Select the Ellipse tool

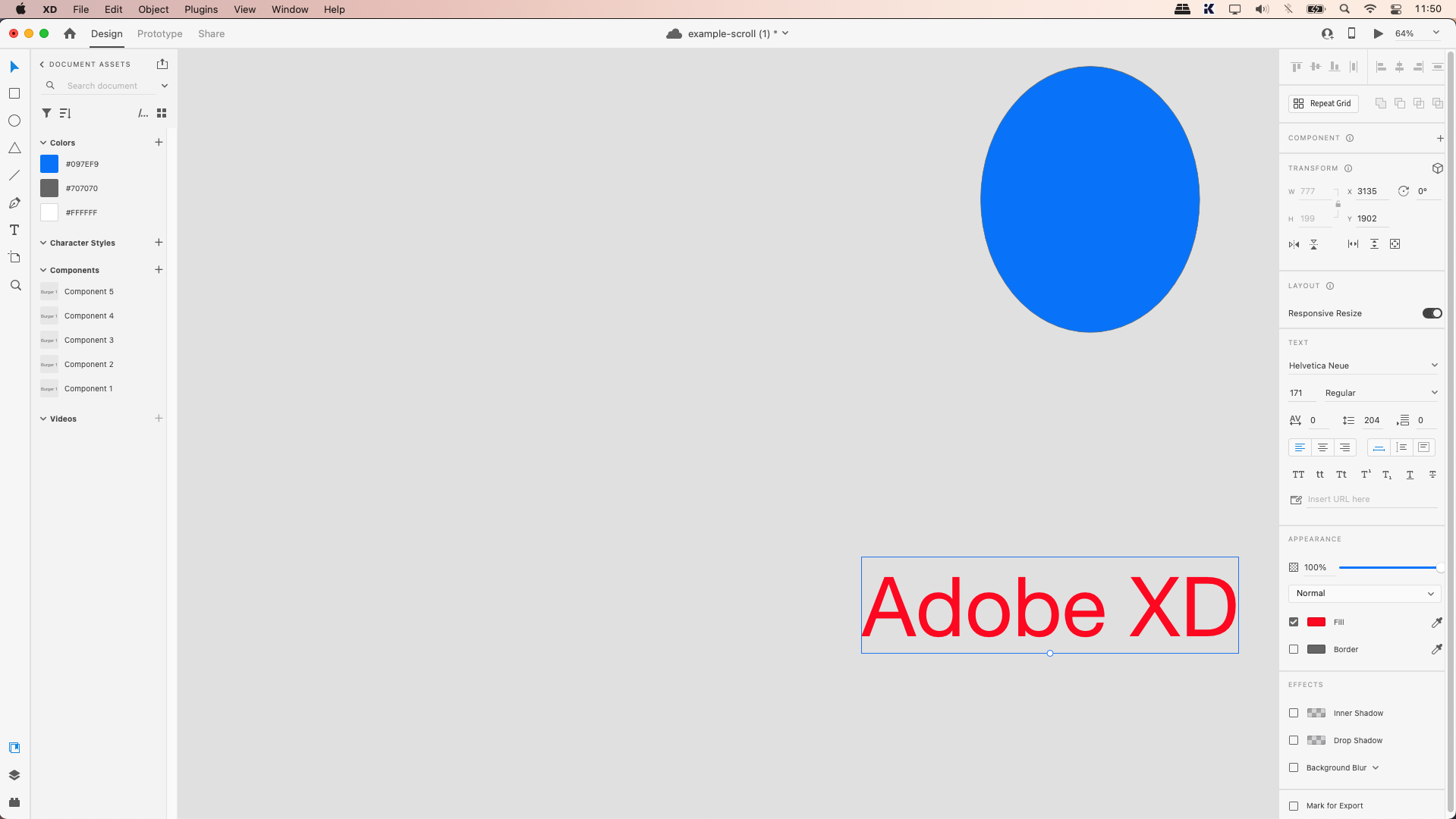[x=14, y=120]
